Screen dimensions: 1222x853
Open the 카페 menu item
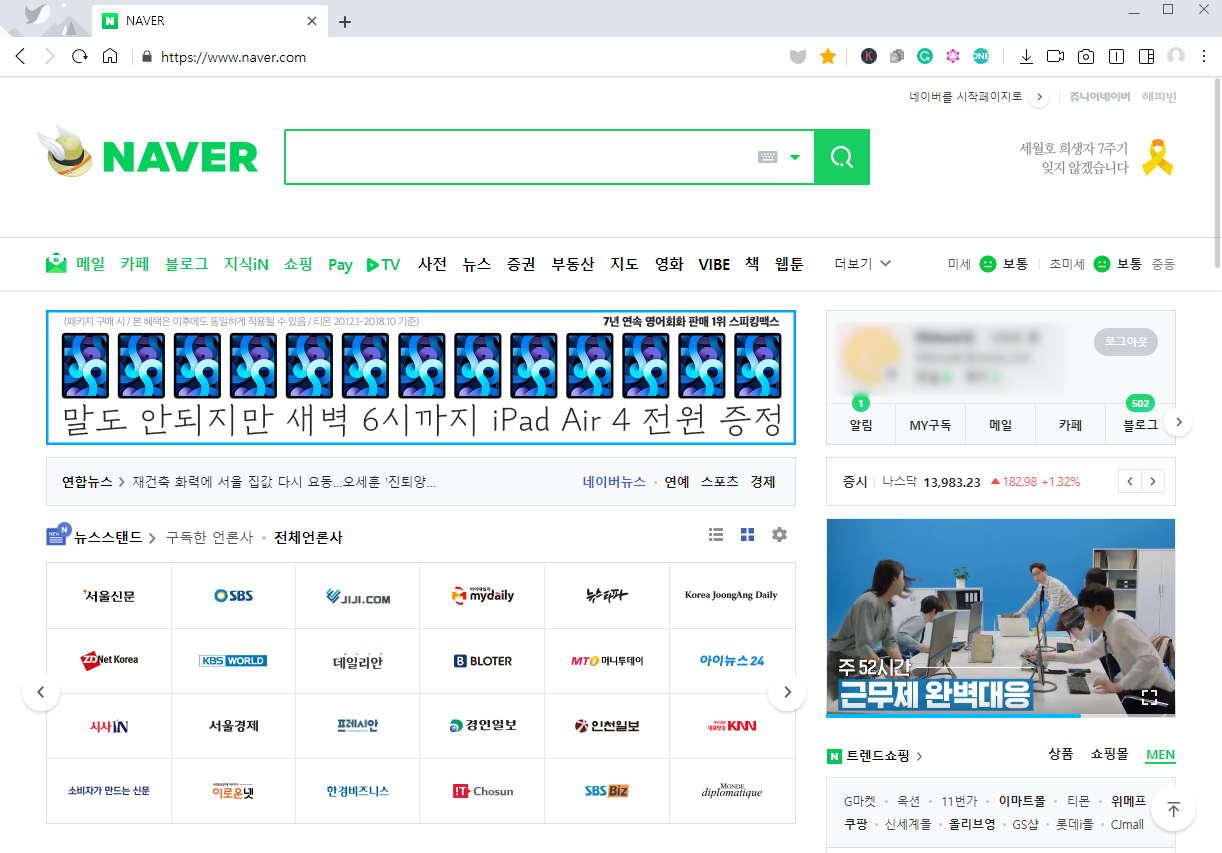(x=135, y=264)
